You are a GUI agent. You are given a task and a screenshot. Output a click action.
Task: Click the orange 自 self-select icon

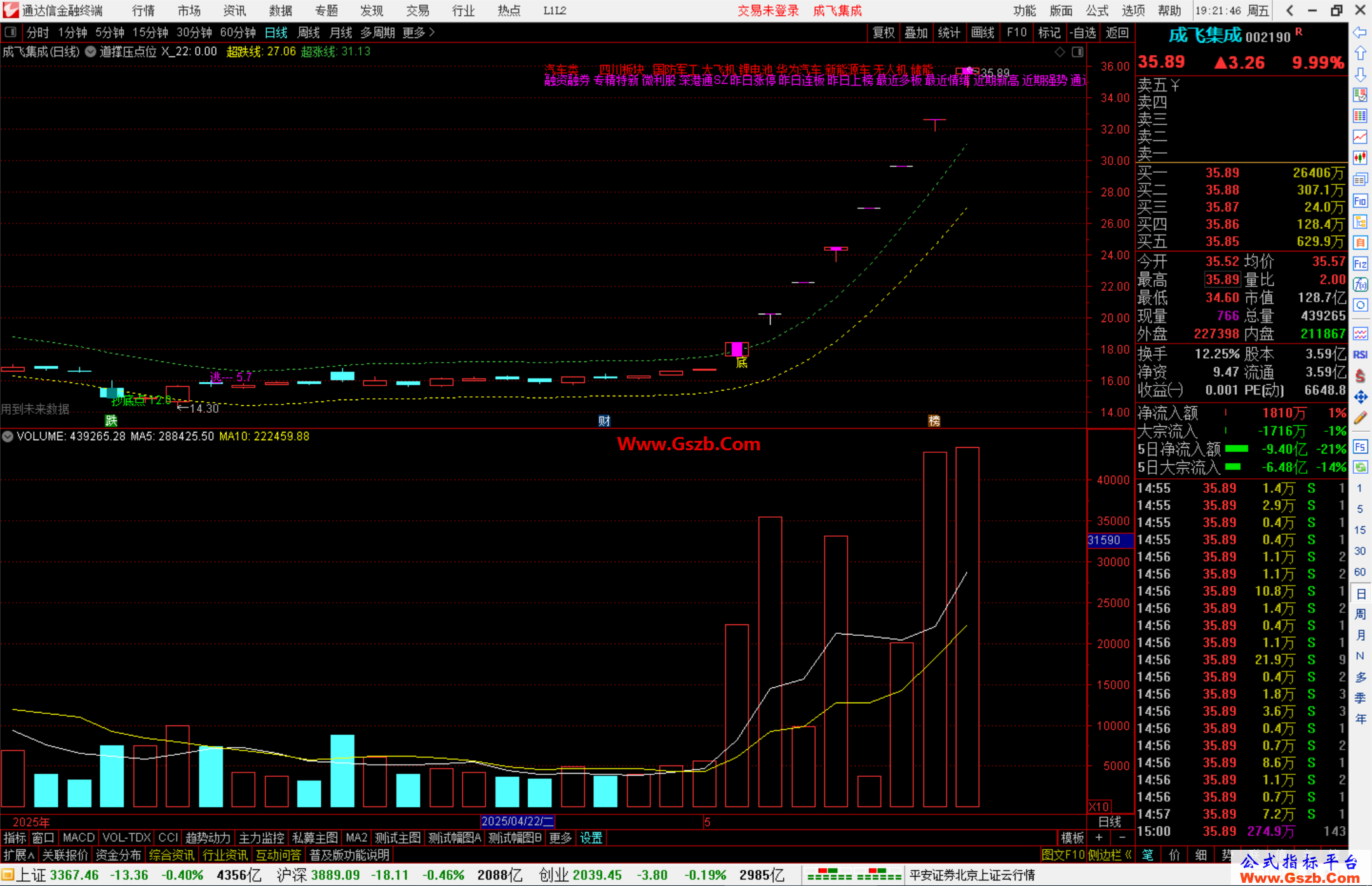click(1360, 243)
